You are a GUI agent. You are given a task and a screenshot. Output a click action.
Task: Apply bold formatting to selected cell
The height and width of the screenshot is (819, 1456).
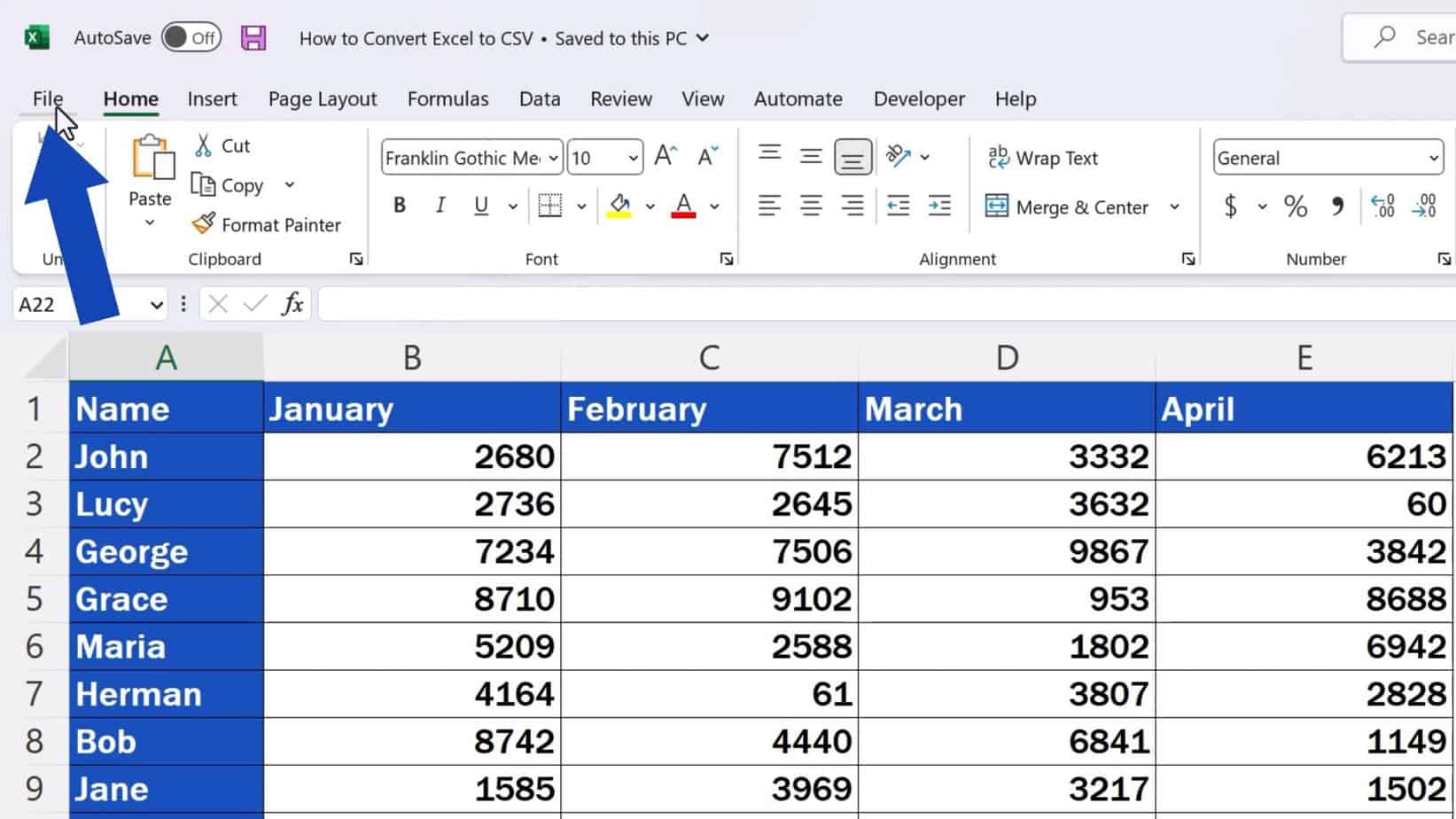click(x=399, y=205)
